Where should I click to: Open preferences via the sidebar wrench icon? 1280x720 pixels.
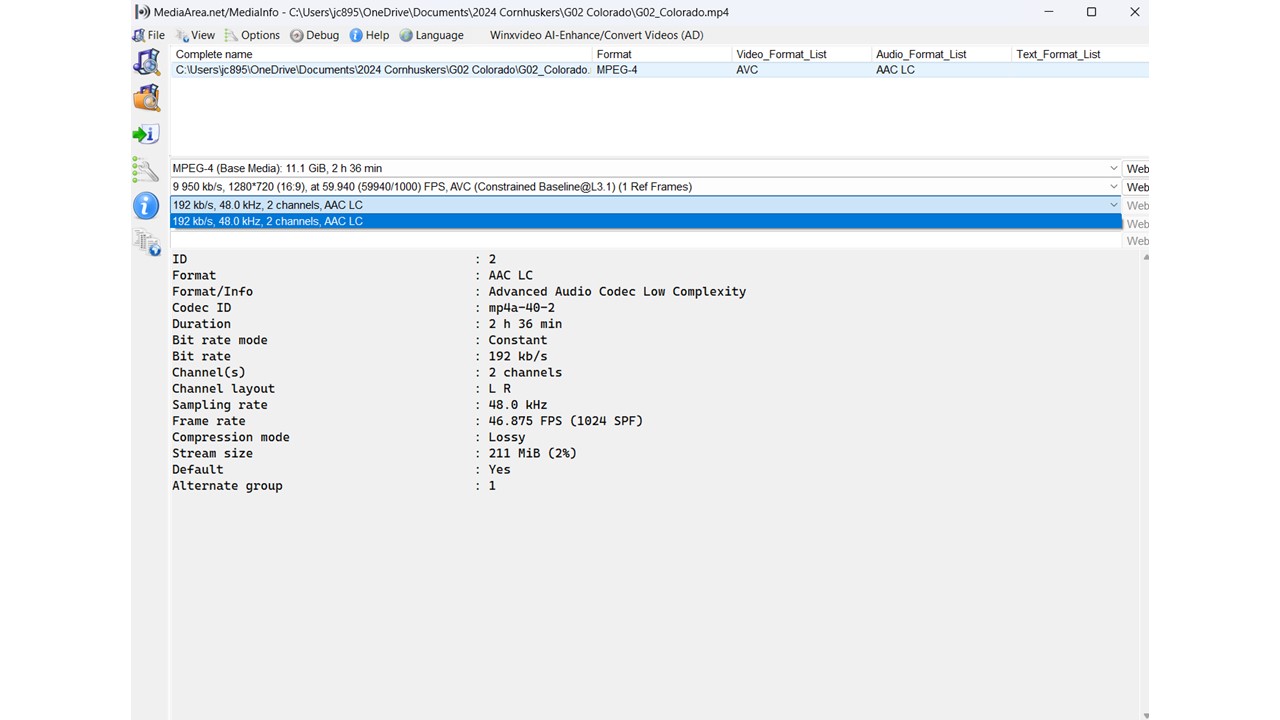click(x=146, y=169)
